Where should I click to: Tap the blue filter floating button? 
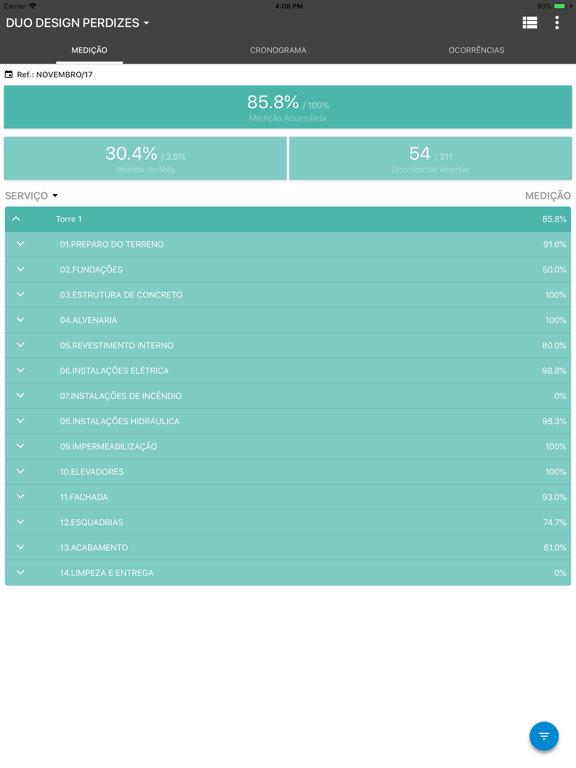pyautogui.click(x=544, y=736)
